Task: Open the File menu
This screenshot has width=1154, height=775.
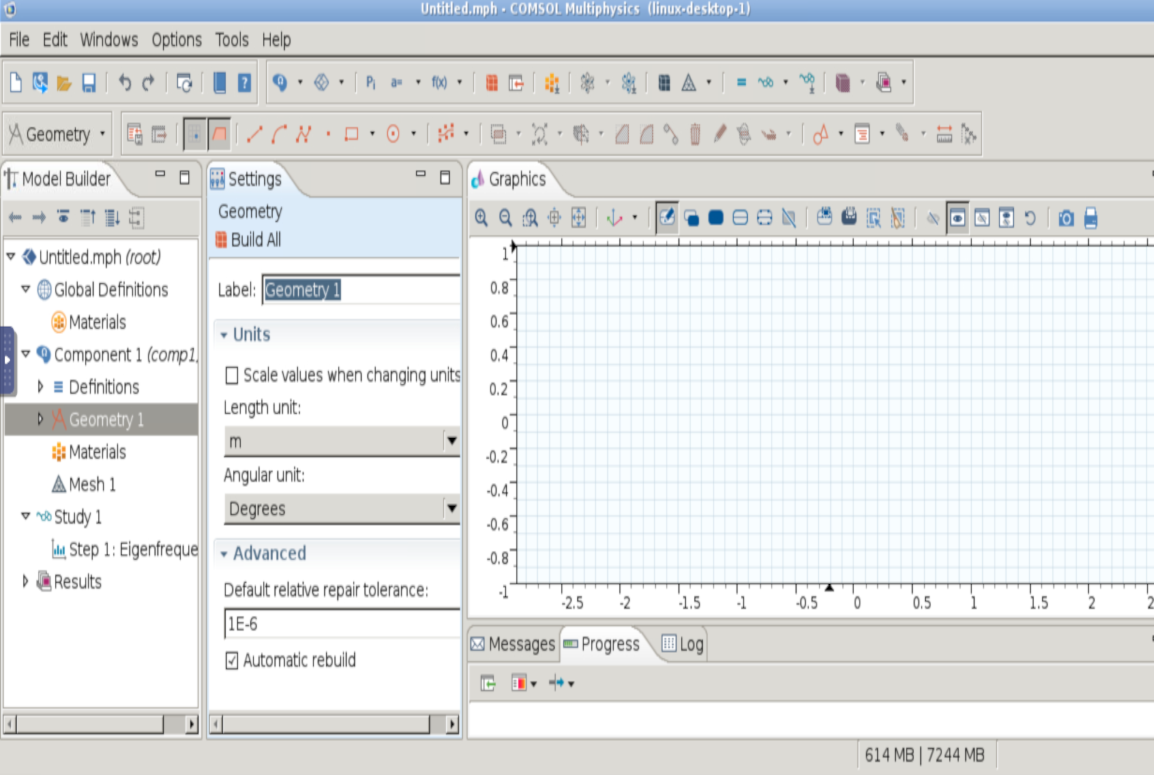Action: [x=19, y=40]
